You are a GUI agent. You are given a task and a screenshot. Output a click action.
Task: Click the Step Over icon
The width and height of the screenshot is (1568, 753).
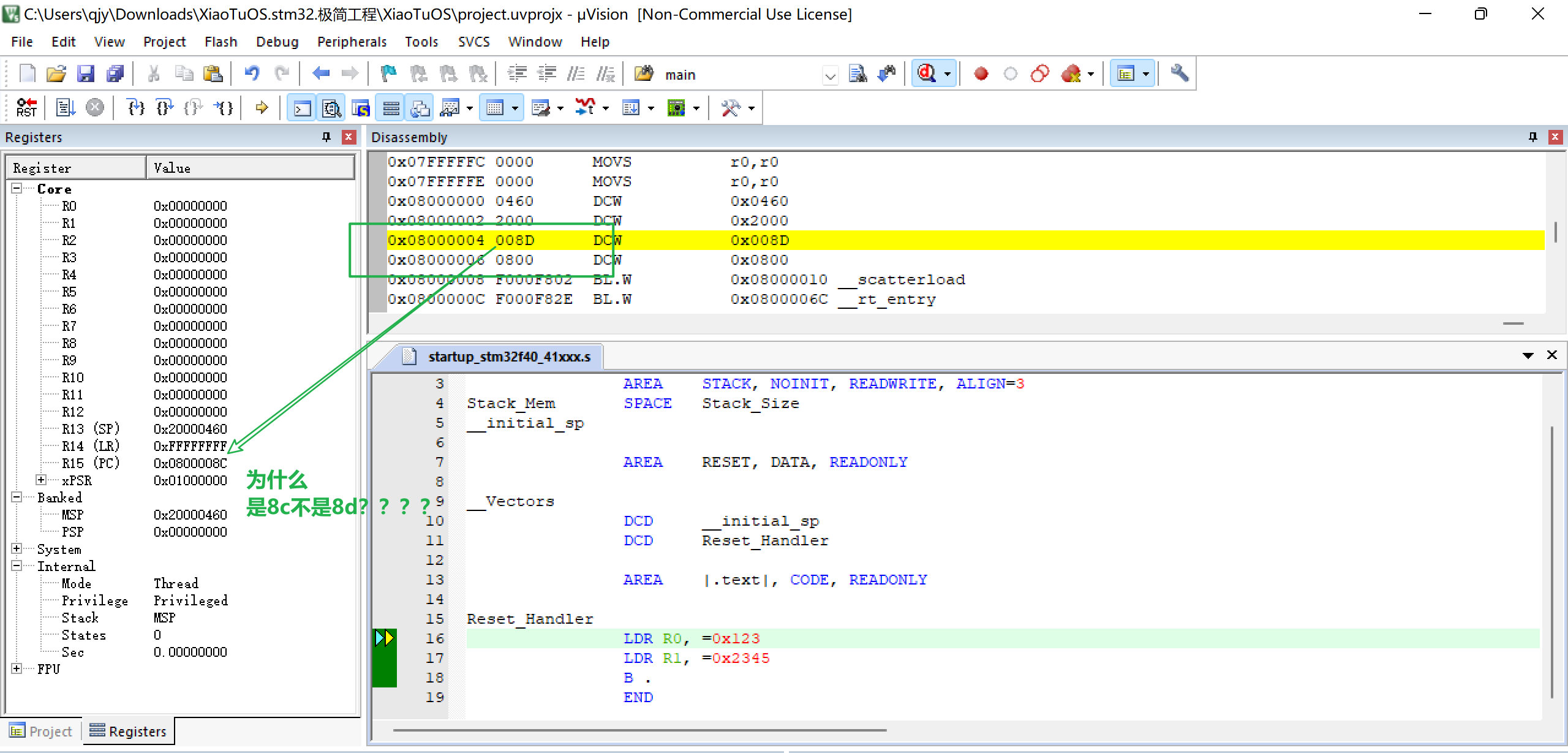pyautogui.click(x=165, y=108)
